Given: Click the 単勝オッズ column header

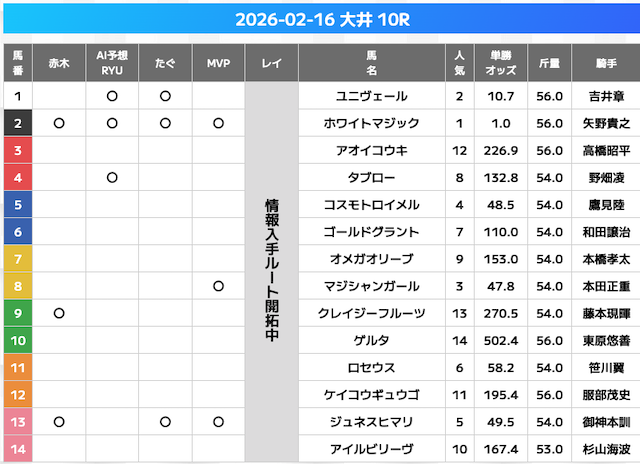Looking at the screenshot, I should pyautogui.click(x=500, y=63).
